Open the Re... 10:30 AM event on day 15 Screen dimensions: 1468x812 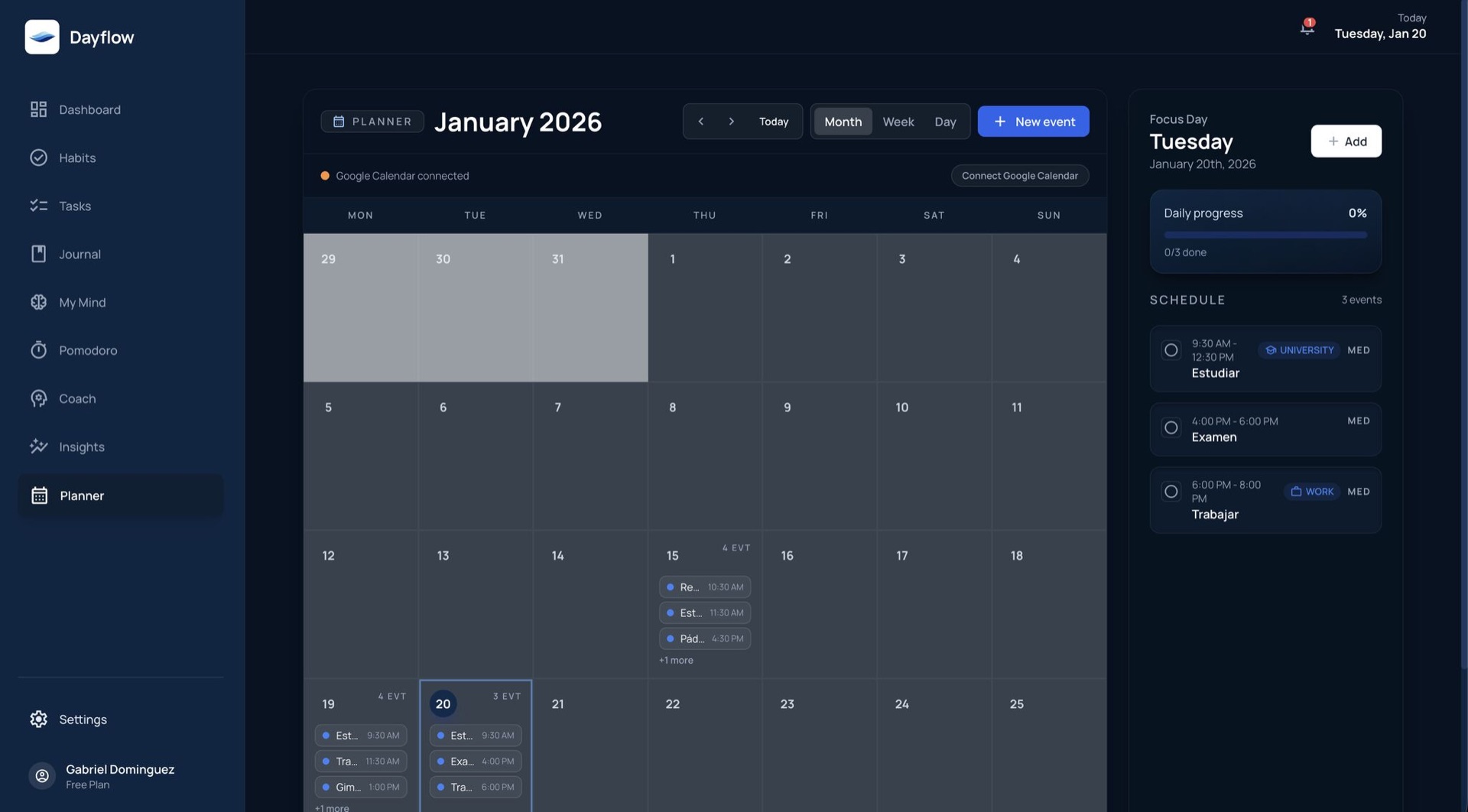[705, 587]
